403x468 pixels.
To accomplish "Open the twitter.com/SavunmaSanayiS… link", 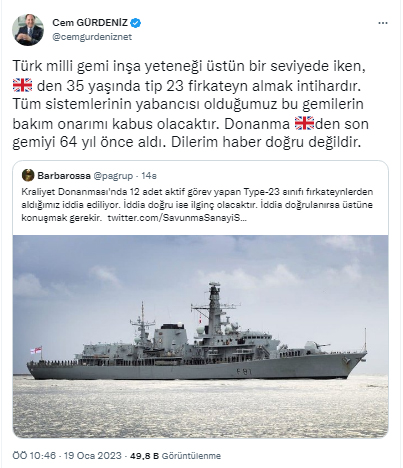I will (x=177, y=218).
